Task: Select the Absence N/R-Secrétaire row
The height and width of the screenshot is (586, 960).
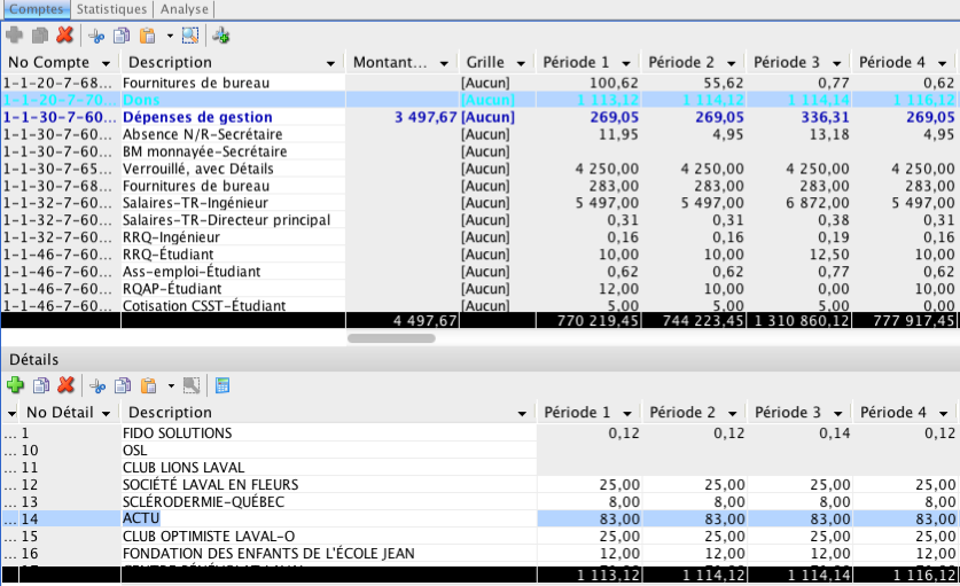Action: (x=480, y=134)
